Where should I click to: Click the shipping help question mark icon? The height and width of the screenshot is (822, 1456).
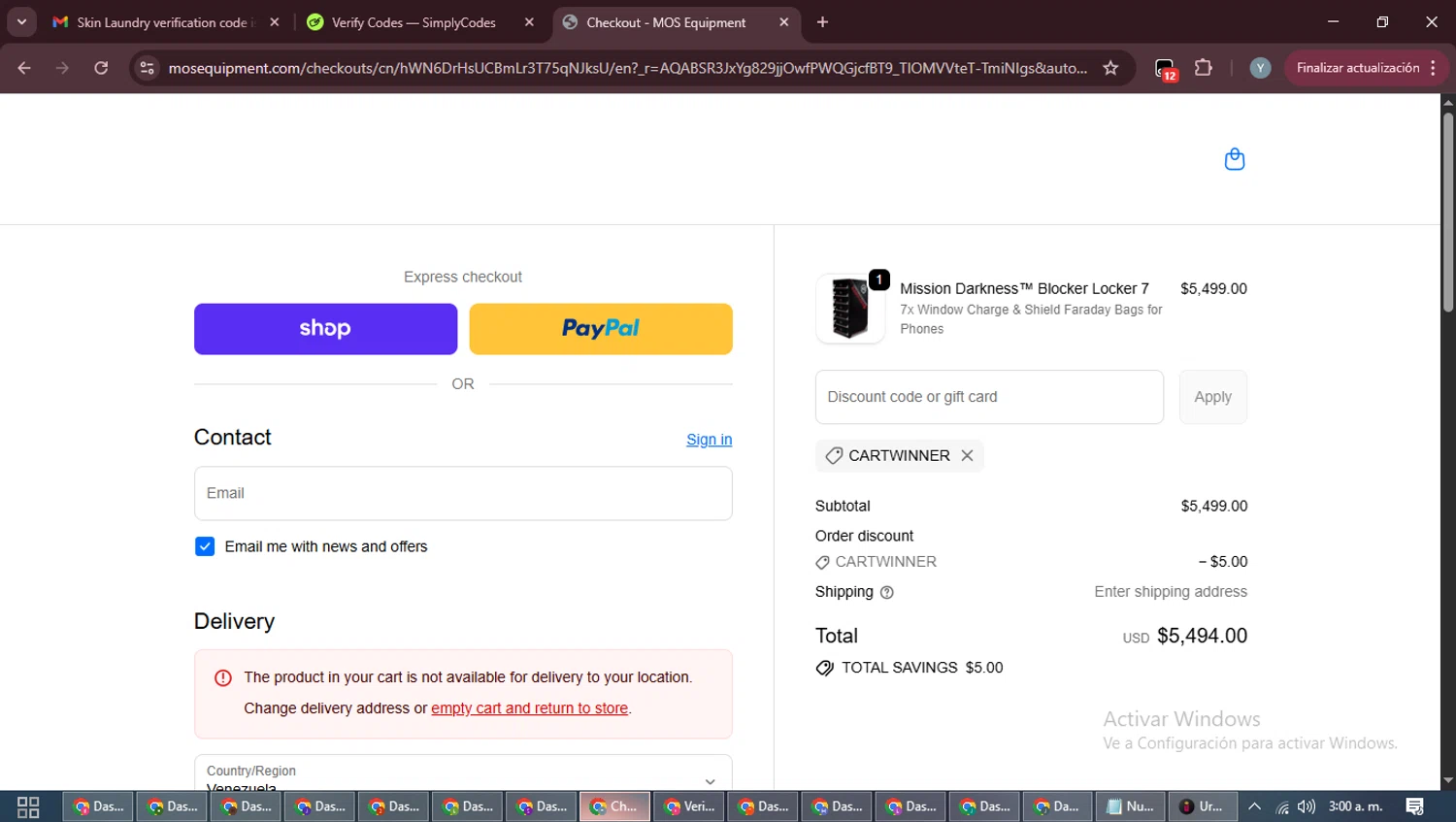[x=886, y=592]
